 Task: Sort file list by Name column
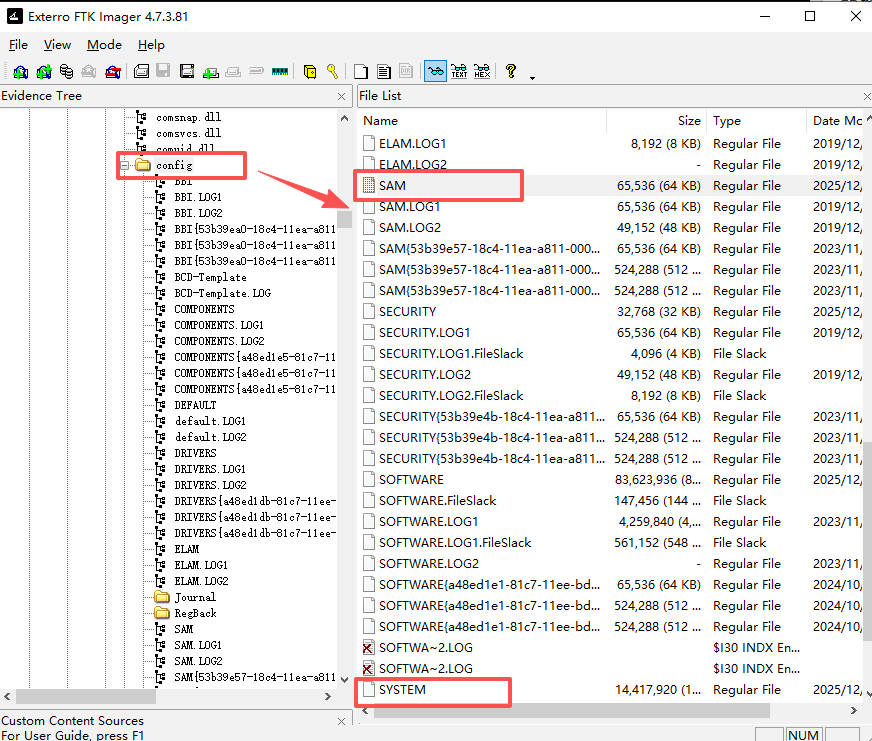[x=482, y=121]
